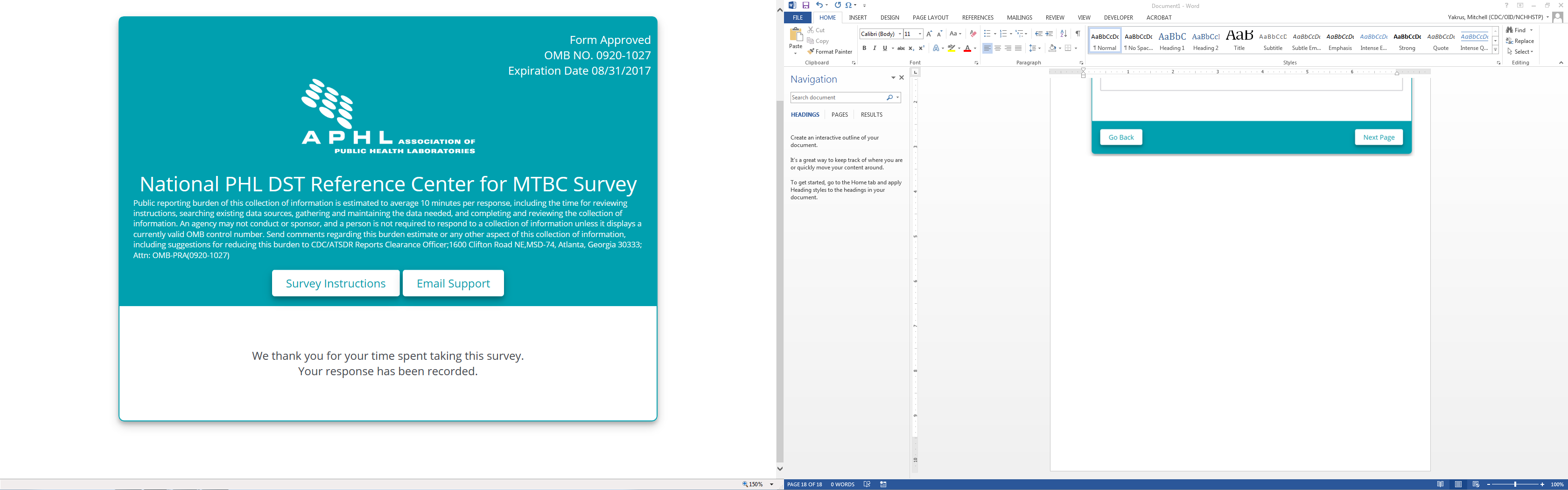Open the Font dialog launcher
Viewport: 1568px width, 490px height.
tap(976, 63)
